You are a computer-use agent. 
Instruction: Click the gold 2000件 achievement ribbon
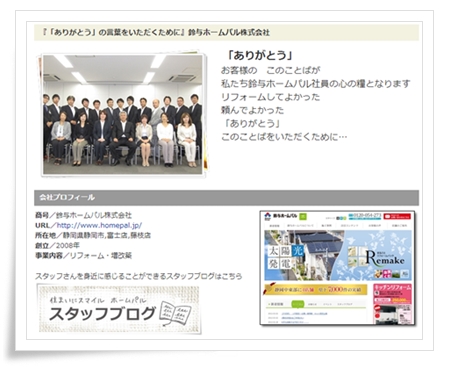(x=315, y=290)
